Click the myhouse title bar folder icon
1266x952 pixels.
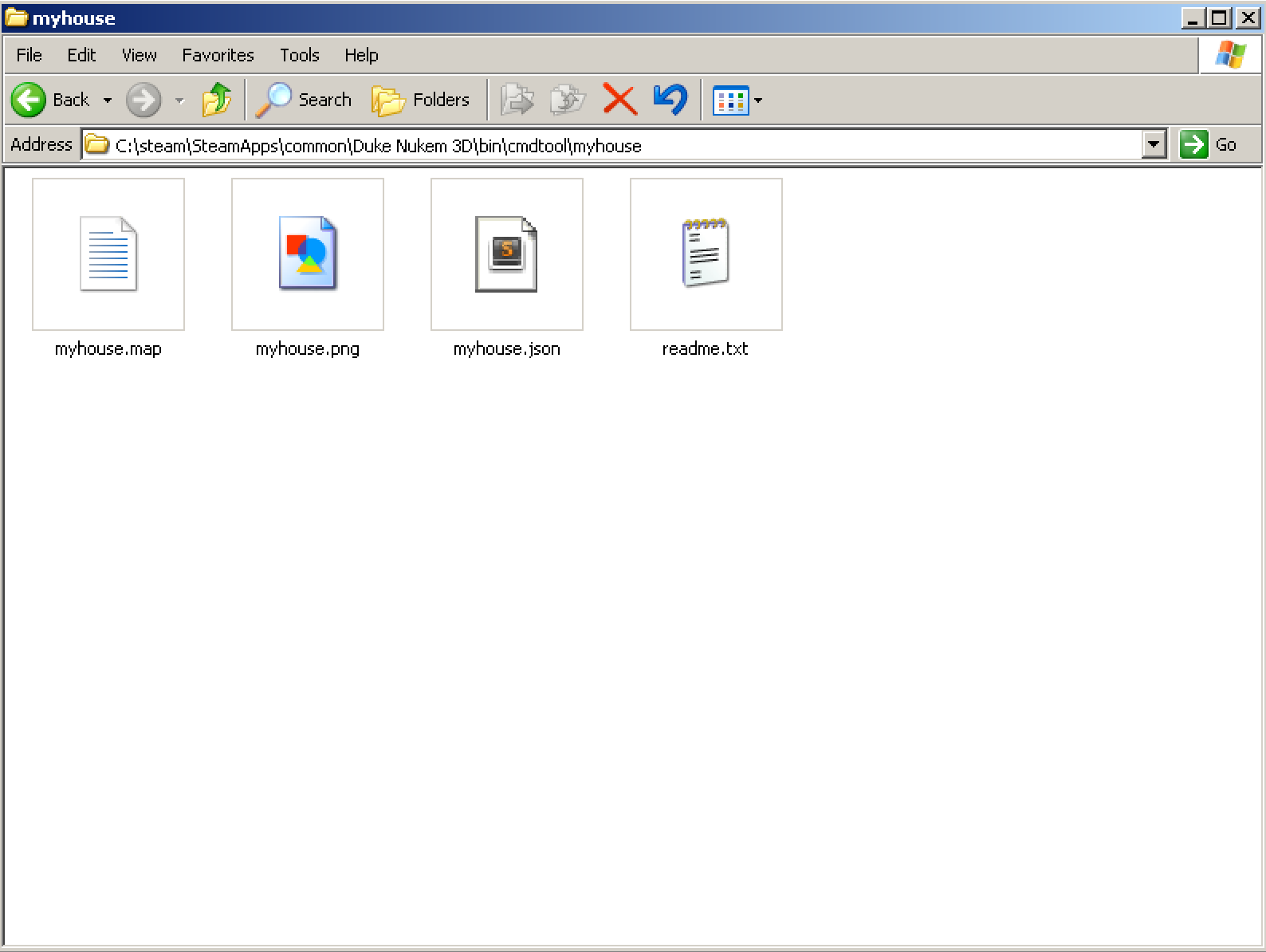(16, 18)
